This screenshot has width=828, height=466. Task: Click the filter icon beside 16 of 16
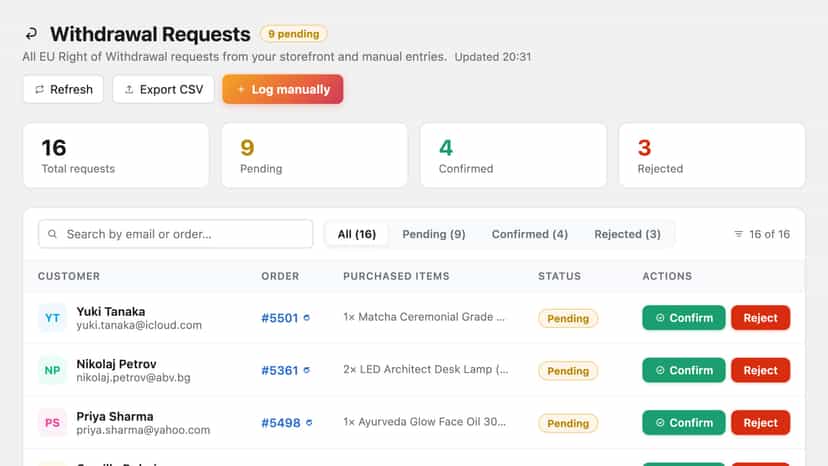point(738,234)
